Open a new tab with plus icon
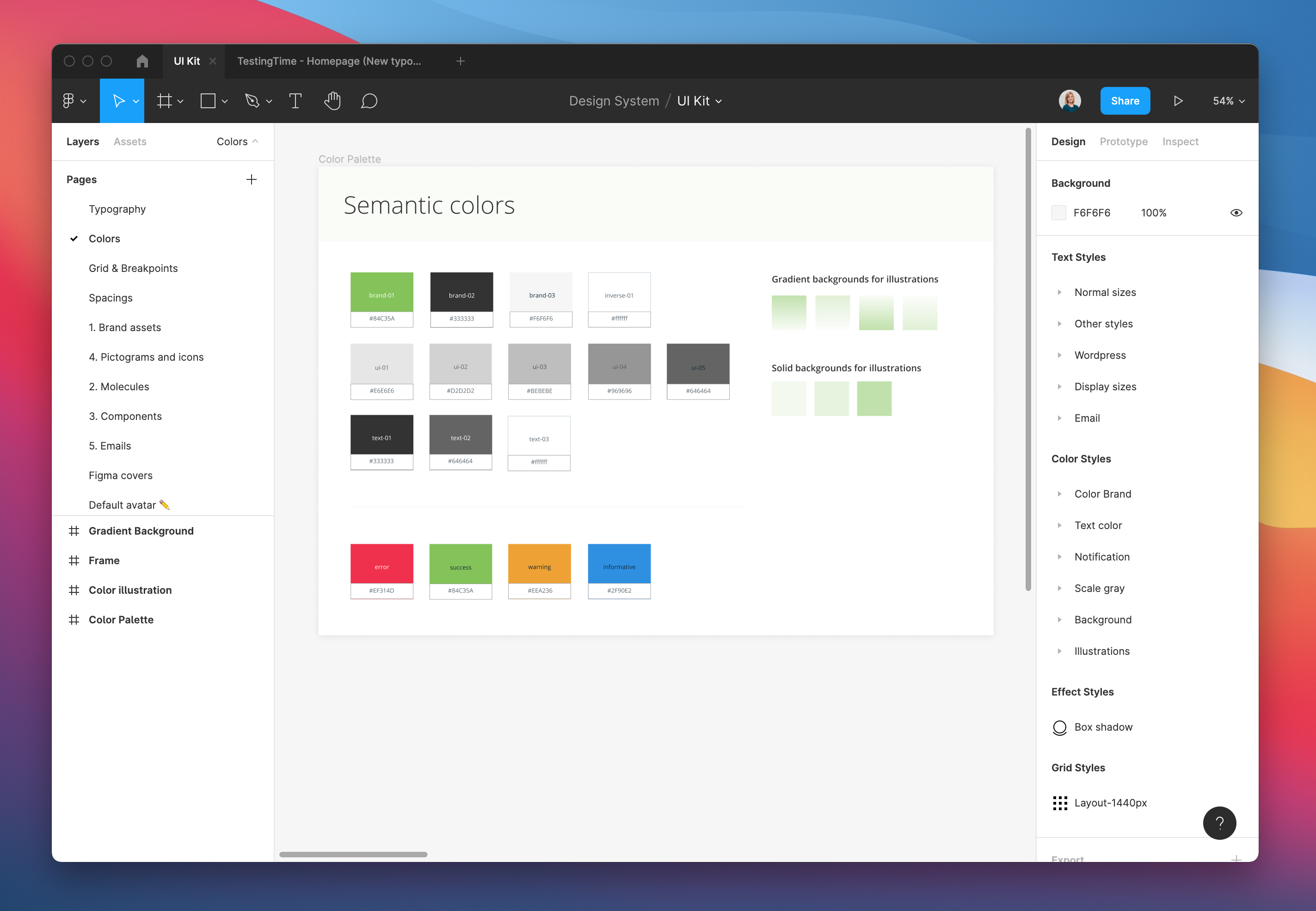This screenshot has height=911, width=1316. (461, 61)
